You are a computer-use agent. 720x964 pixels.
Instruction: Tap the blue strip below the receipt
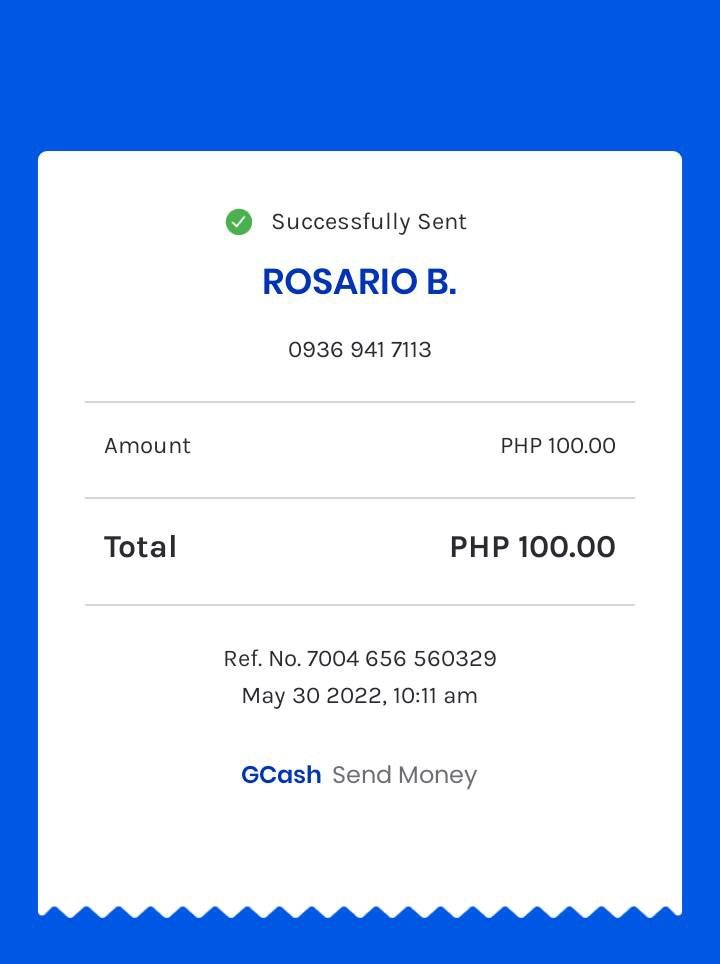point(360,943)
